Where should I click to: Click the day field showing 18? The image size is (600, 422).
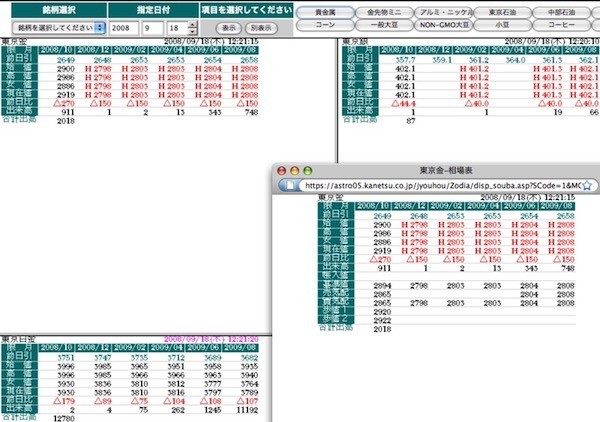pyautogui.click(x=177, y=28)
